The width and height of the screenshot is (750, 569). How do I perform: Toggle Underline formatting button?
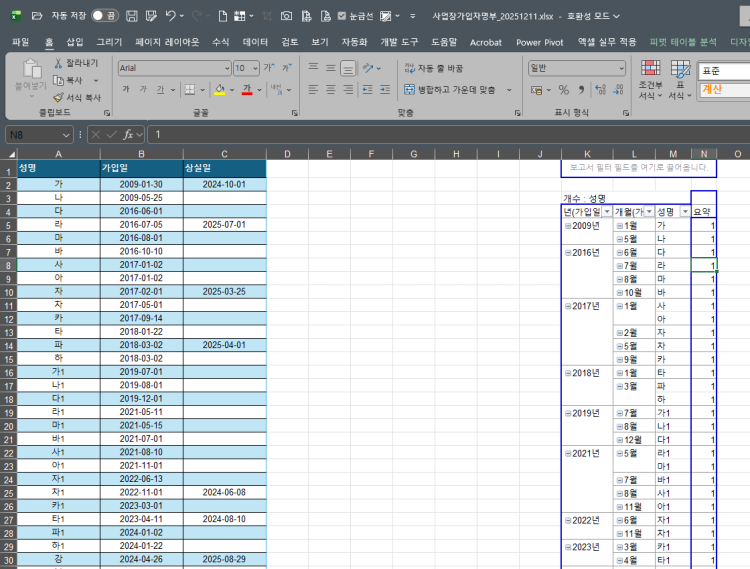click(160, 89)
